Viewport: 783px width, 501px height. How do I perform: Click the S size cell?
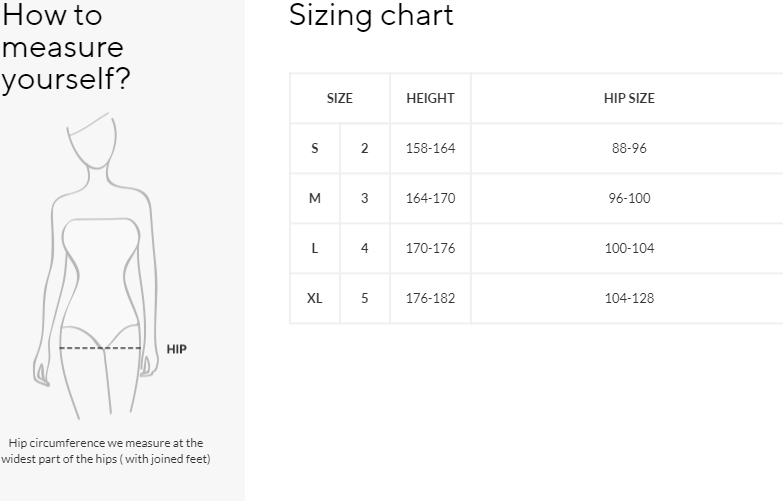point(315,148)
